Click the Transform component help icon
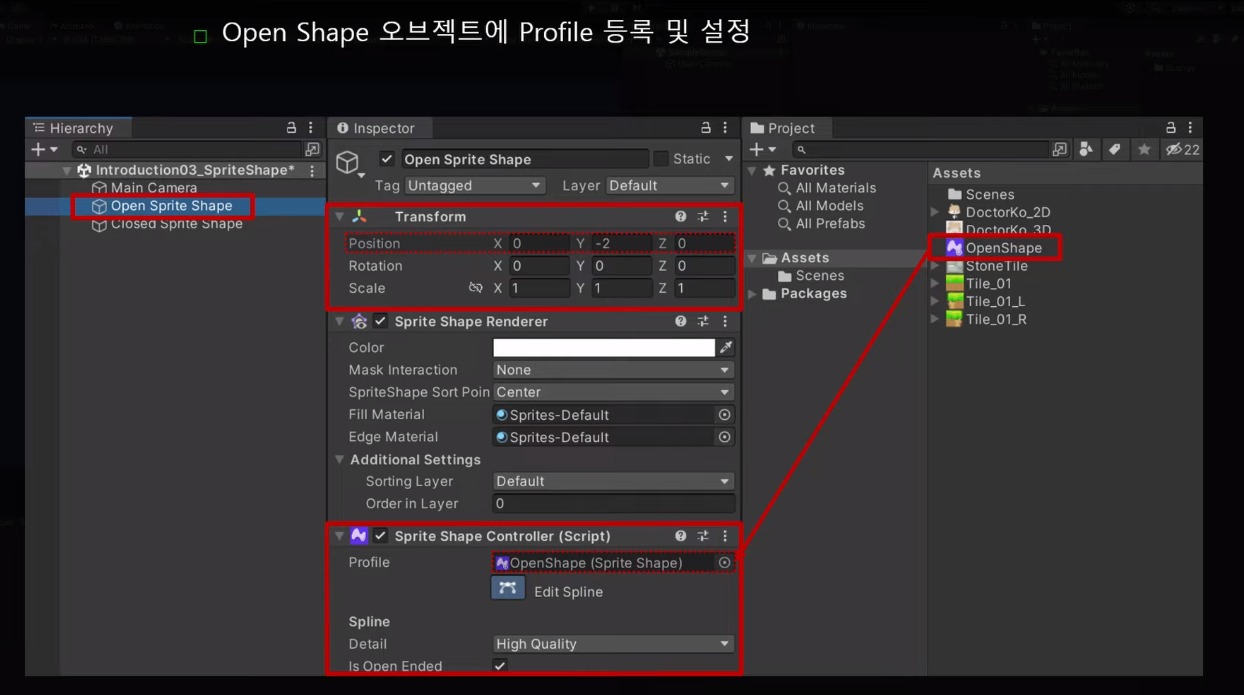The width and height of the screenshot is (1244, 695). click(681, 216)
